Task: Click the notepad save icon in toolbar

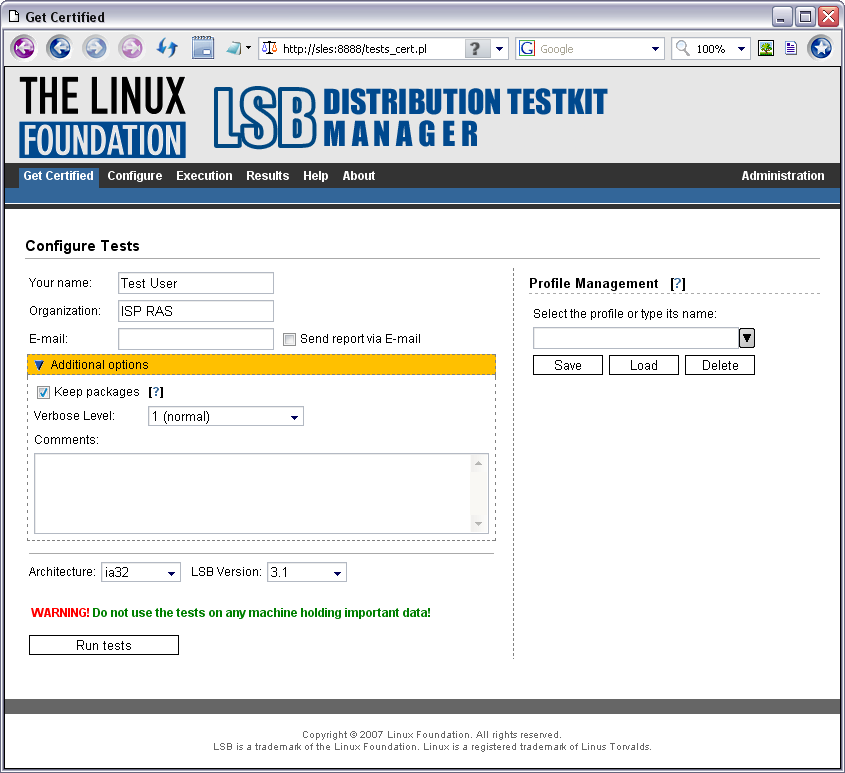Action: [x=203, y=48]
